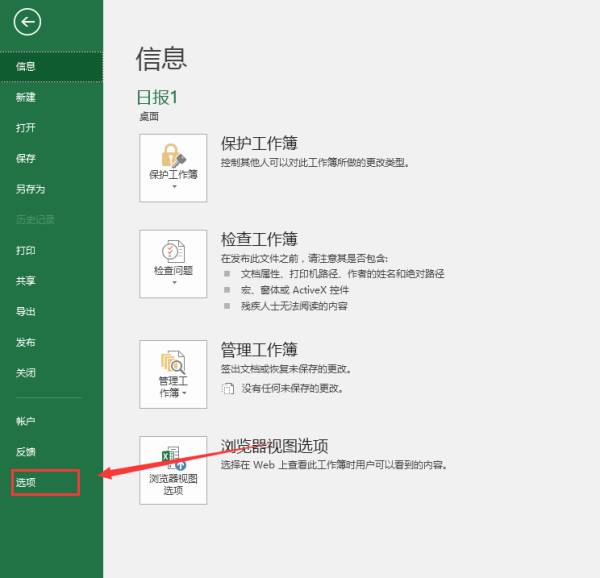600x578 pixels.
Task: Click the 浏览器视图选项 section heading
Action: pos(274,446)
